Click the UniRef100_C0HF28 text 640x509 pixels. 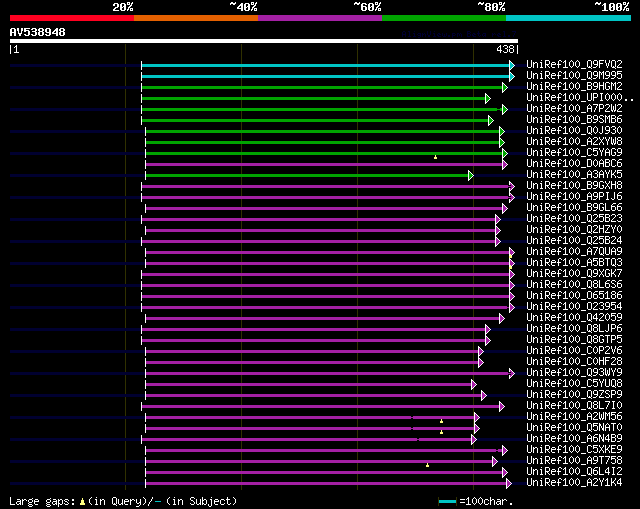click(x=574, y=362)
